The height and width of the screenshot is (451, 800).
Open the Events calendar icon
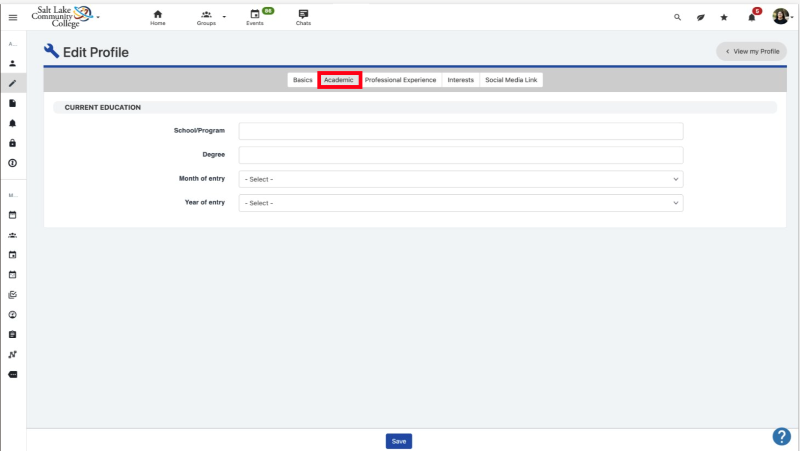pyautogui.click(x=255, y=17)
